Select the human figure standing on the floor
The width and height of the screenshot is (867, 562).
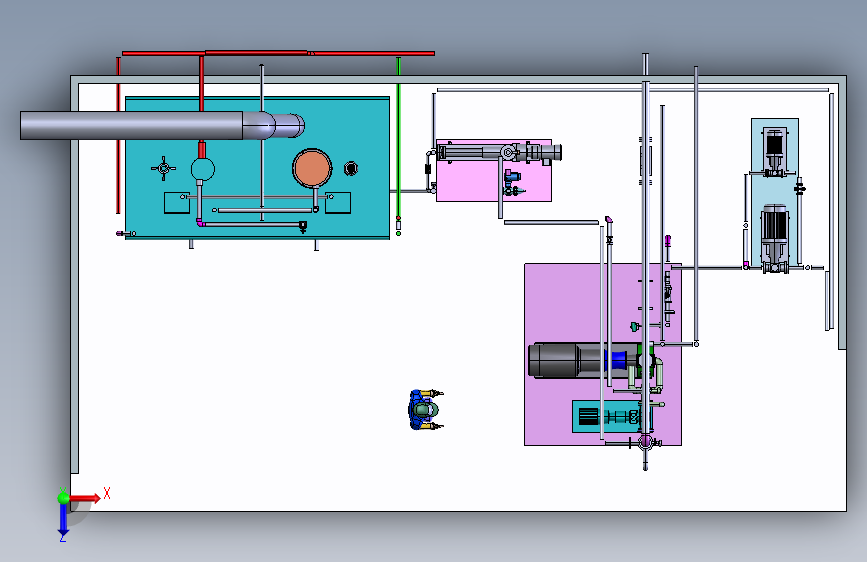point(425,409)
